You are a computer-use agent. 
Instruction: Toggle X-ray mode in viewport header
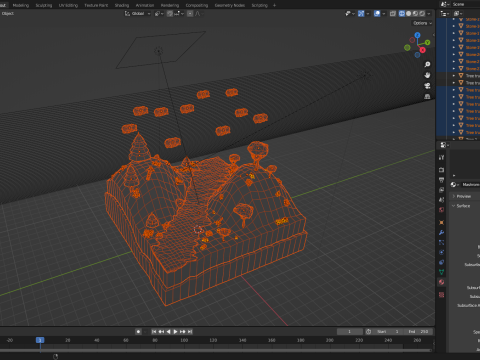coord(393,14)
